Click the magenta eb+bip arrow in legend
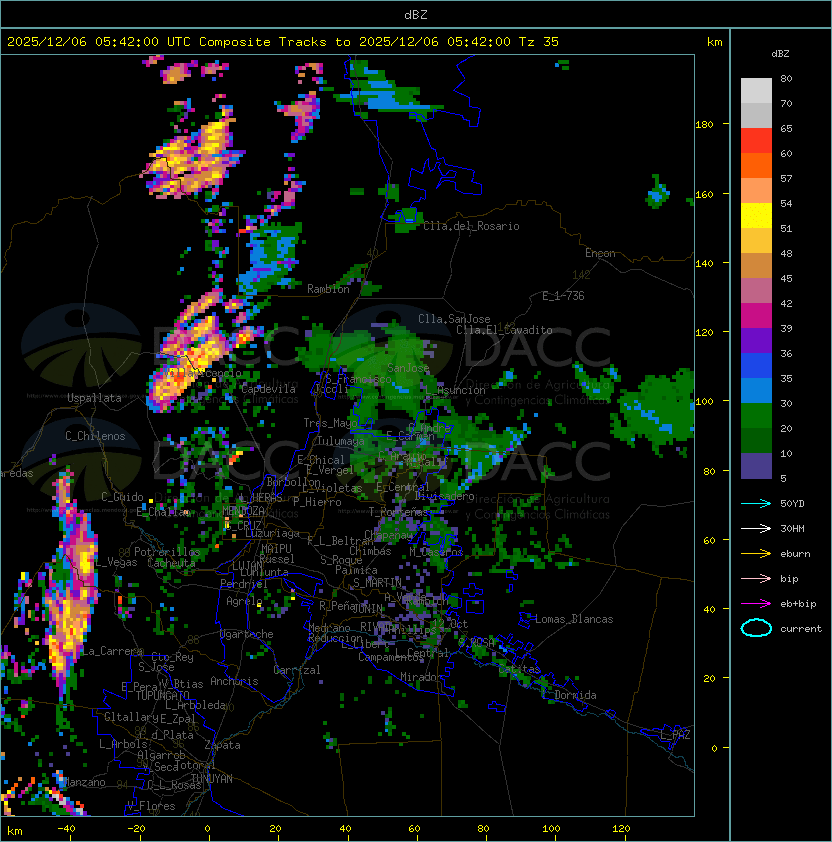832x842 pixels. [756, 604]
